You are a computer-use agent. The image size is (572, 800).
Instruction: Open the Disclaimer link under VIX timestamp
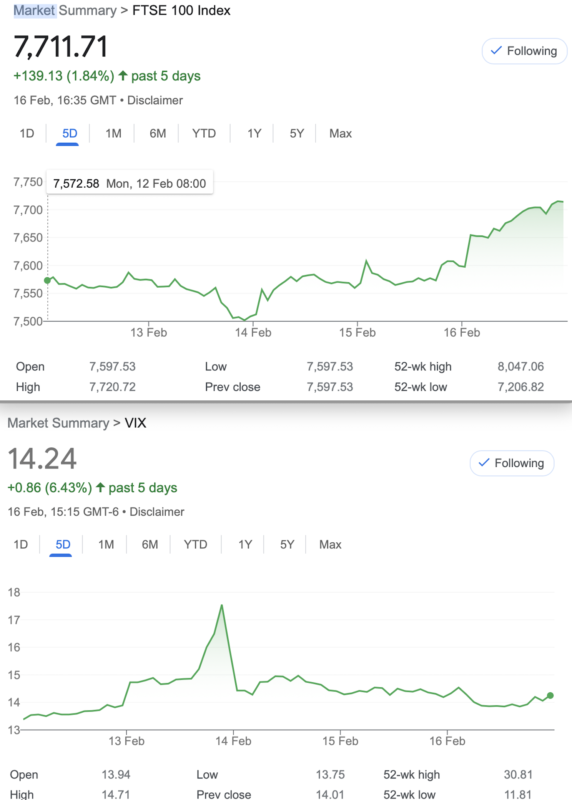tap(157, 512)
